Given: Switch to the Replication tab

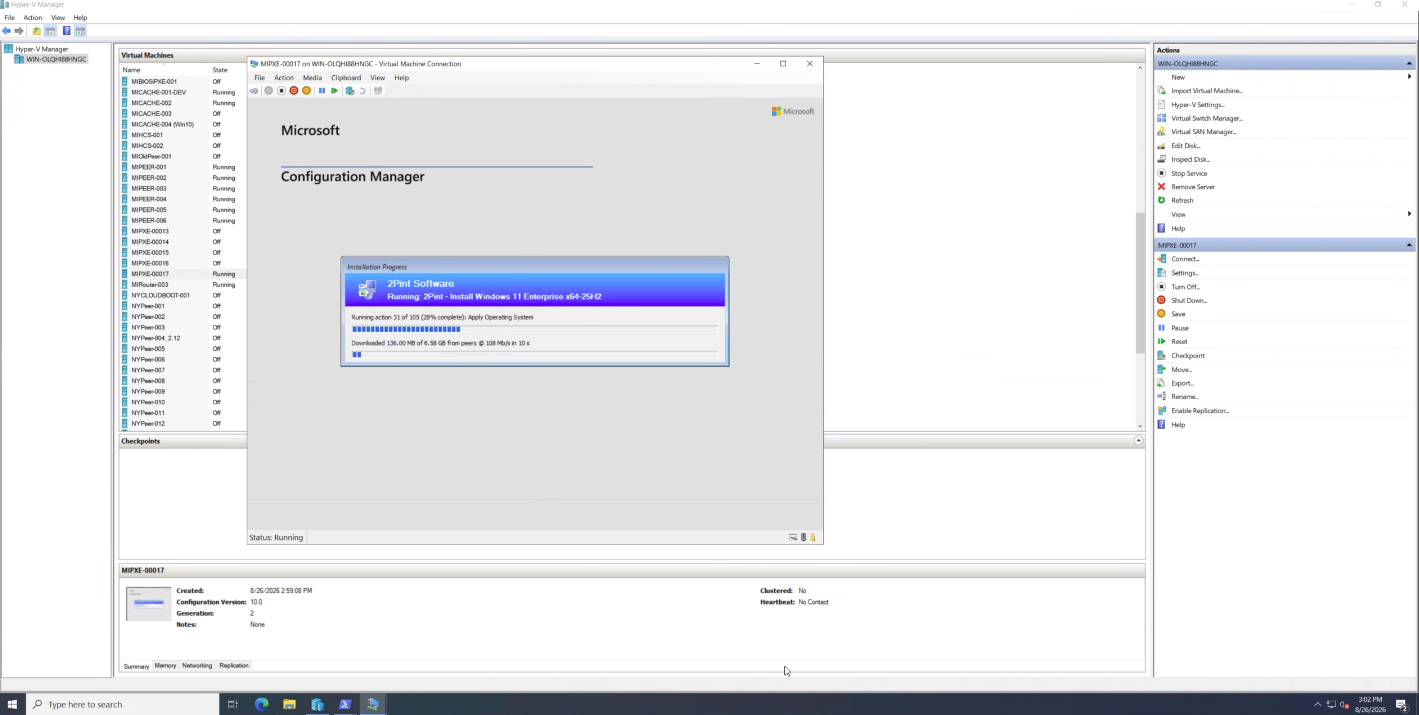Looking at the screenshot, I should click(234, 666).
